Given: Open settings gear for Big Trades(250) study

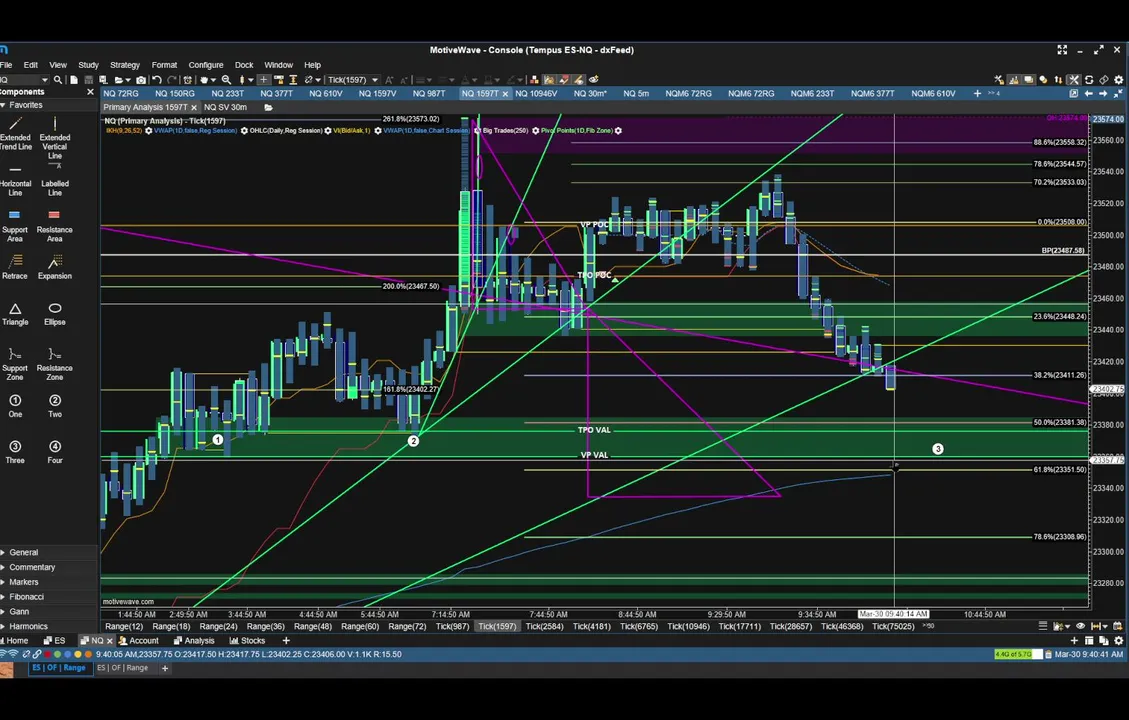Looking at the screenshot, I should (535, 131).
